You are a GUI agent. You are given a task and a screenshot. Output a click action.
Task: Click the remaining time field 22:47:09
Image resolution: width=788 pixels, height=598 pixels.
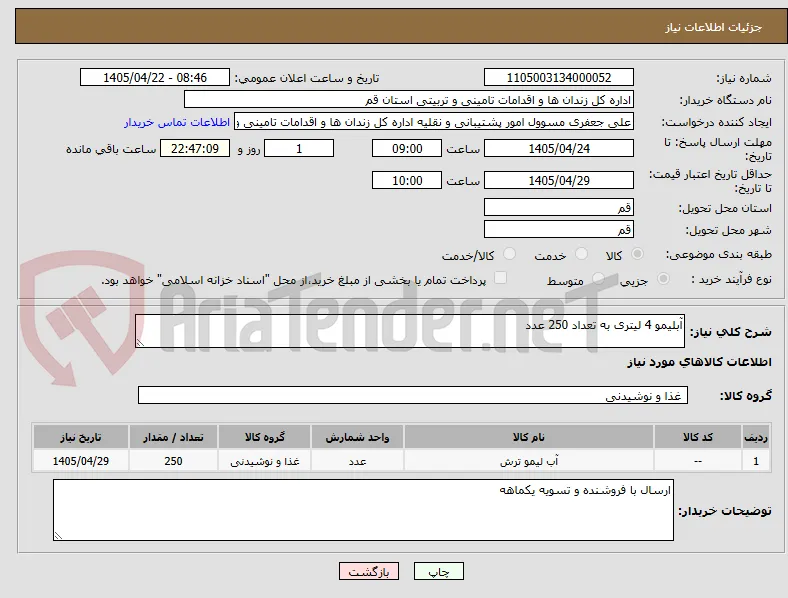pos(195,148)
